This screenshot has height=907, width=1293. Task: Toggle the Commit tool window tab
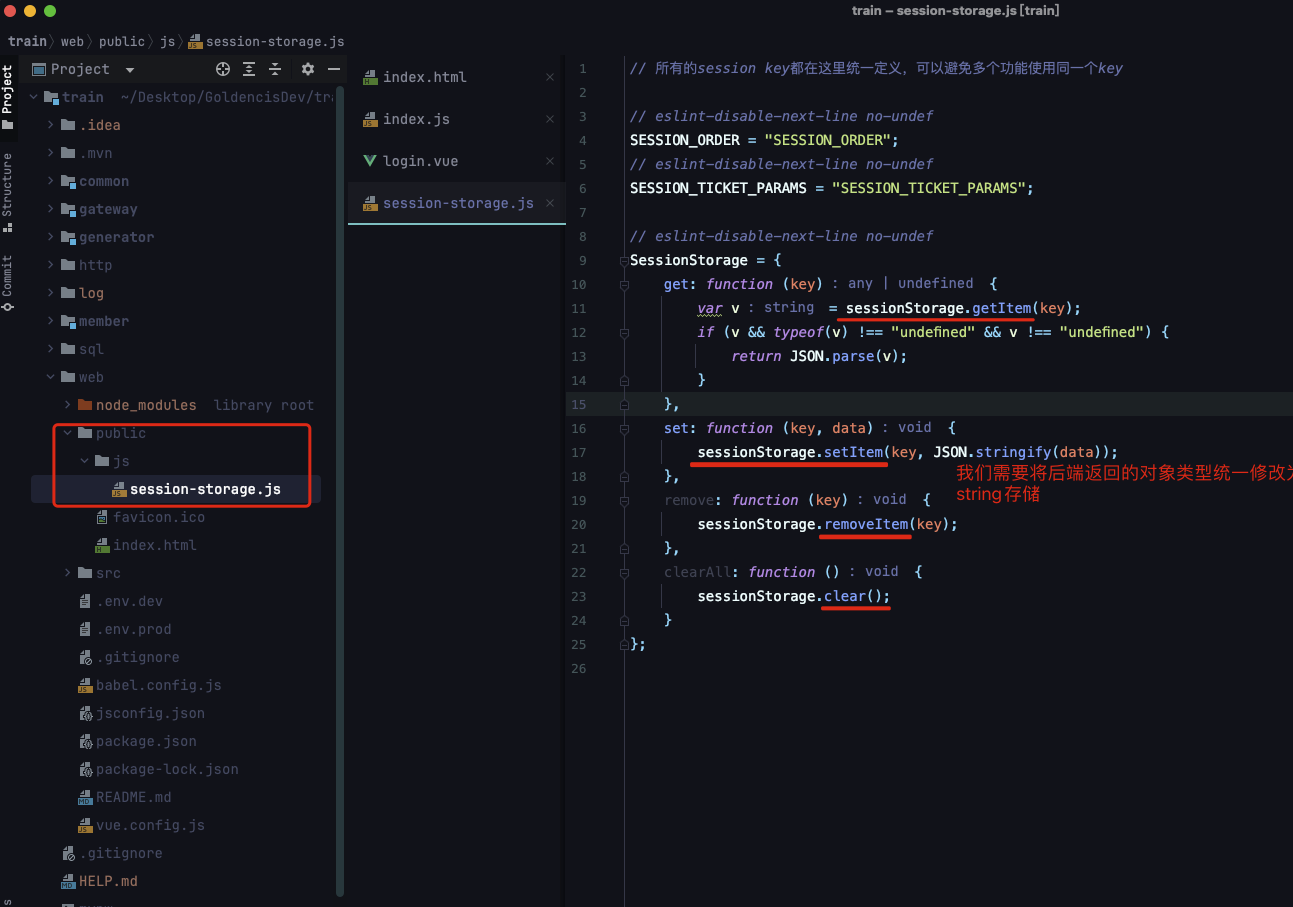8,282
